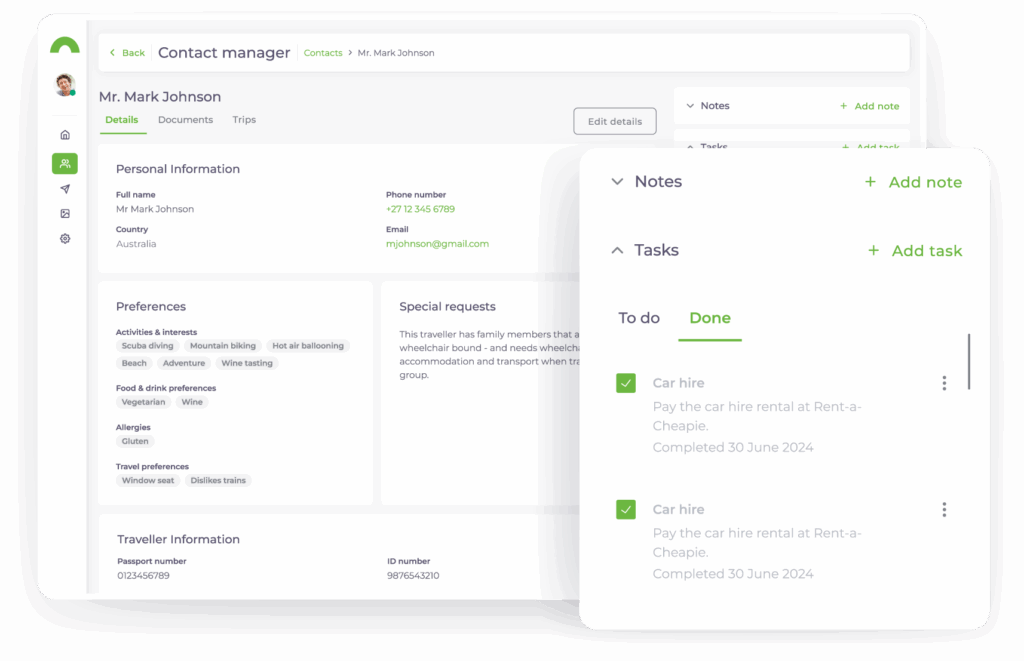The image size is (1024, 661).
Task: Open the kebab menu on the first Car hire task
Action: point(944,382)
